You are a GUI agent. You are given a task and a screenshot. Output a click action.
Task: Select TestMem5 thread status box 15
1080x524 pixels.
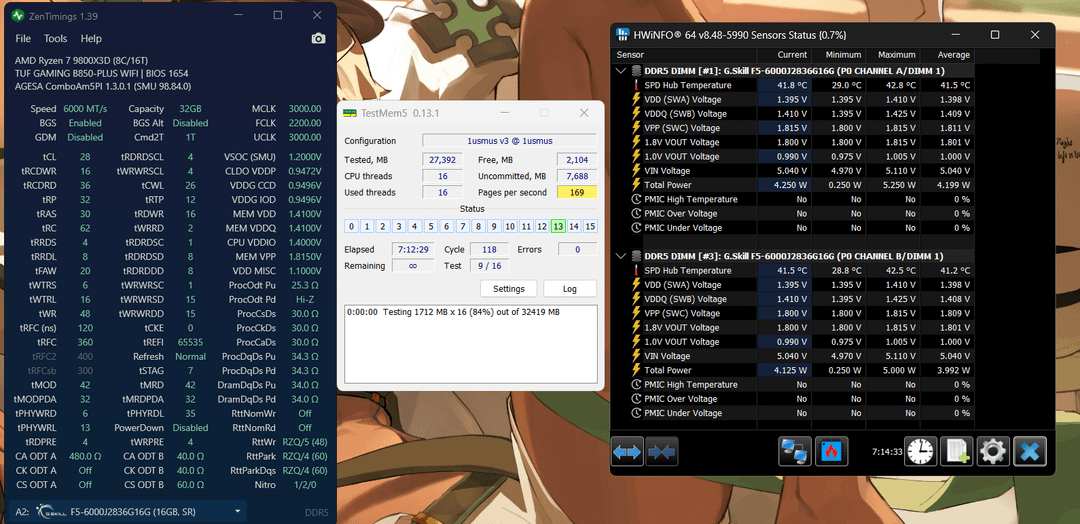590,227
